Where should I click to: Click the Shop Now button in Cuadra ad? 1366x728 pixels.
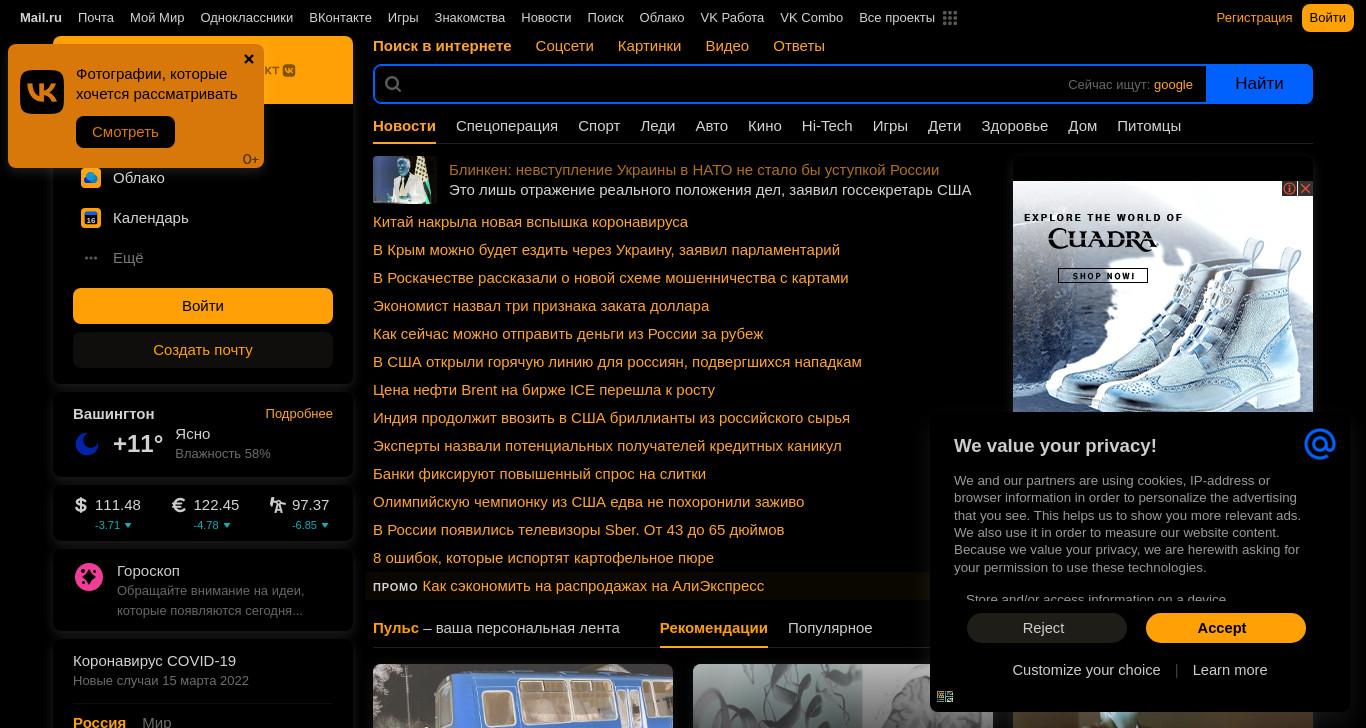(x=1103, y=276)
